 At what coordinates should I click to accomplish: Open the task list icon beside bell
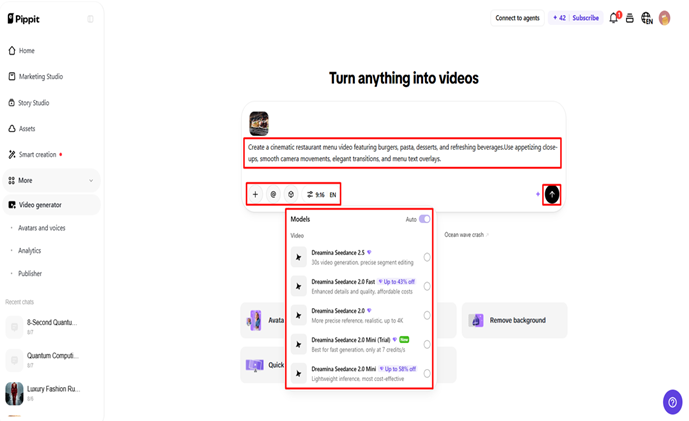coord(630,18)
